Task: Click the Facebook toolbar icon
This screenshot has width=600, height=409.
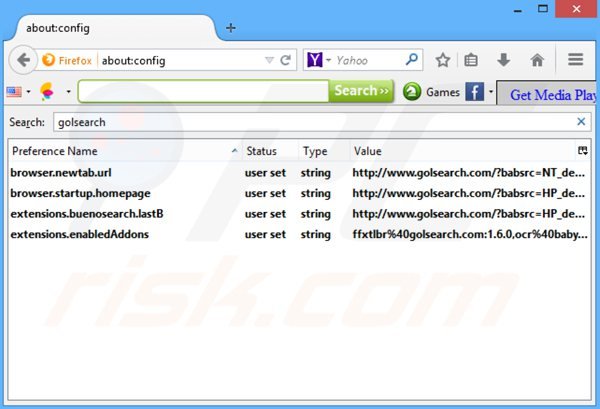Action: [474, 92]
